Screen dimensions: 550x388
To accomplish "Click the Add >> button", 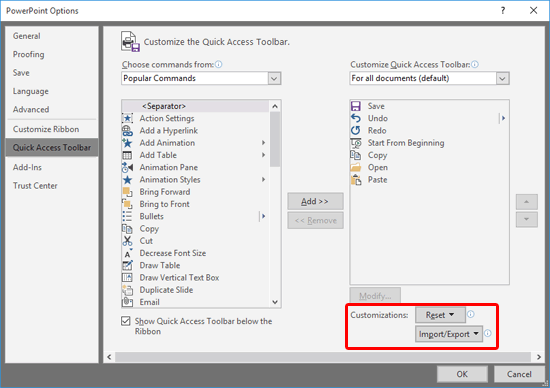I will click(315, 201).
